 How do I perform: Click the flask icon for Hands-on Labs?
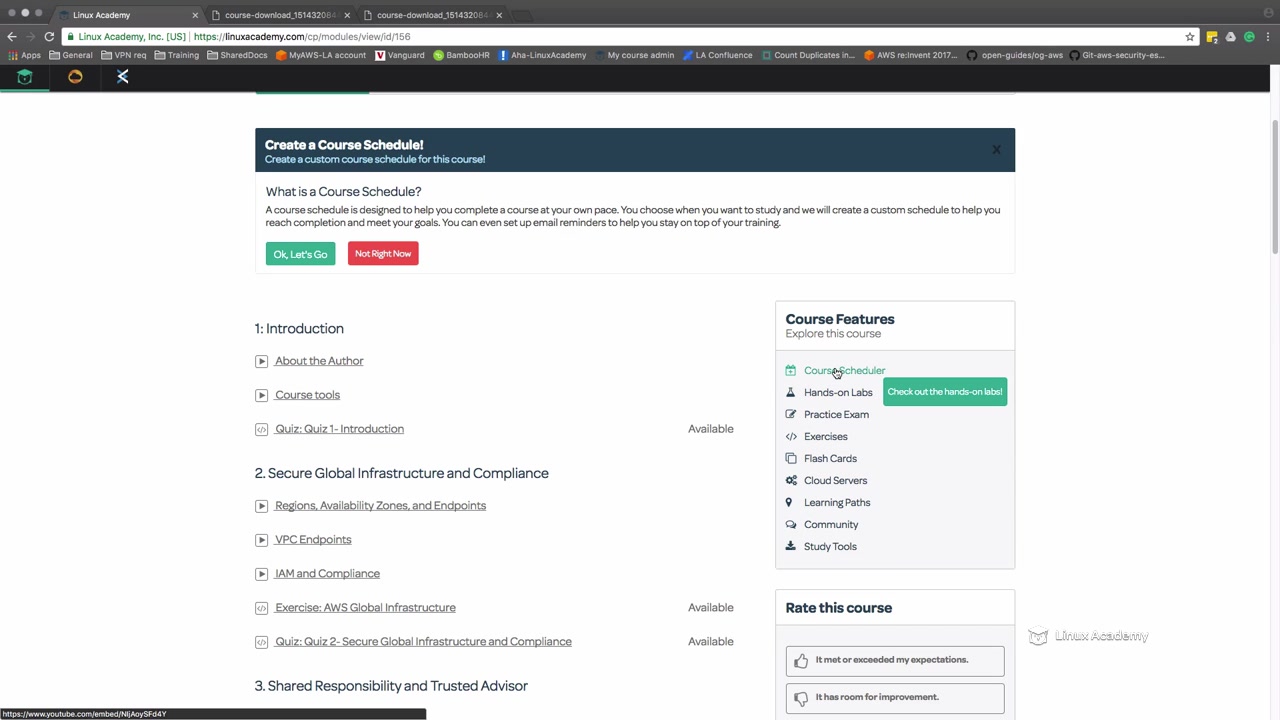point(791,392)
